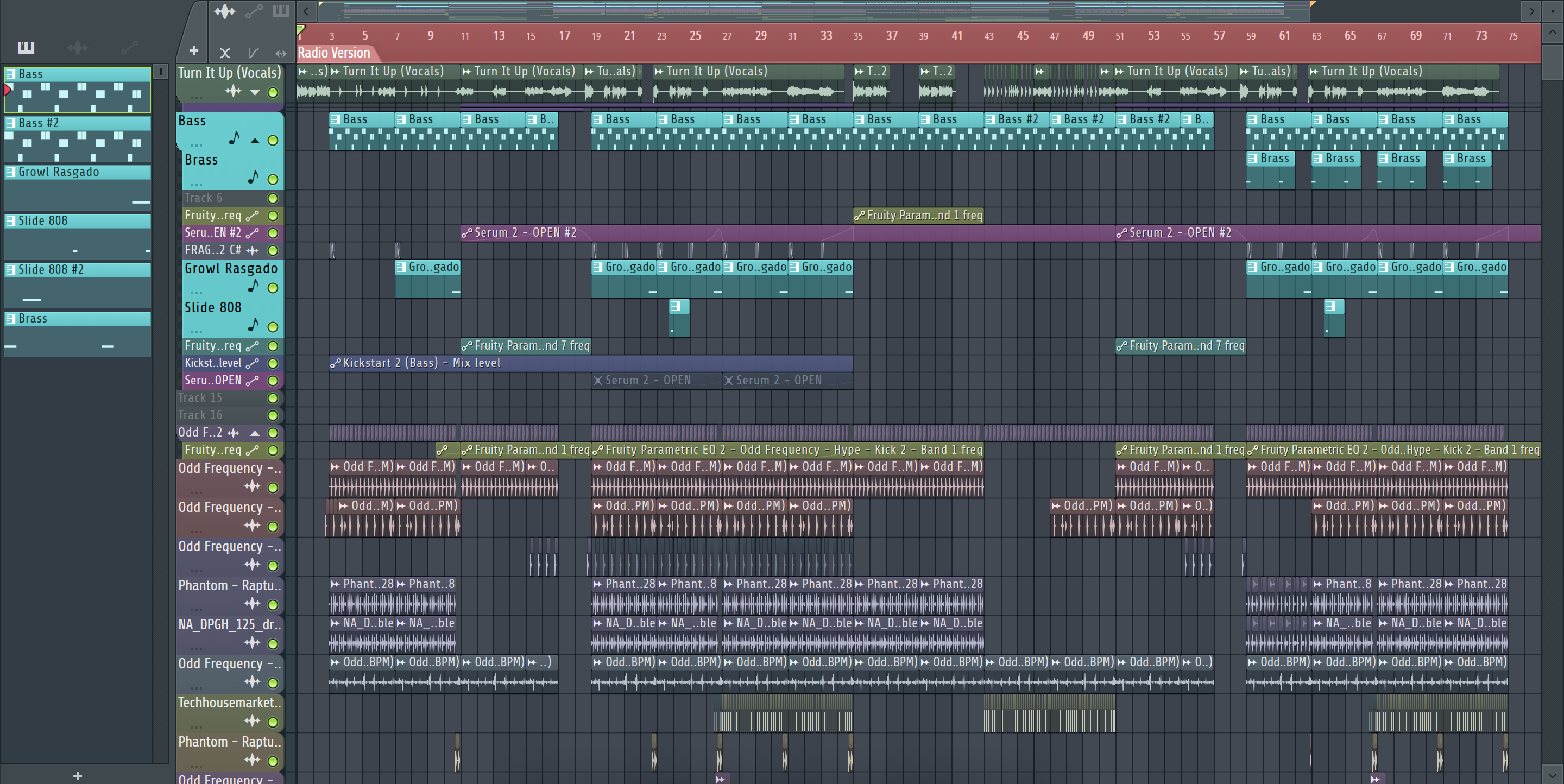Click the waveform icon on NA_DPGH_125_dr.. track
This screenshot has width=1564, height=784.
pos(252,643)
